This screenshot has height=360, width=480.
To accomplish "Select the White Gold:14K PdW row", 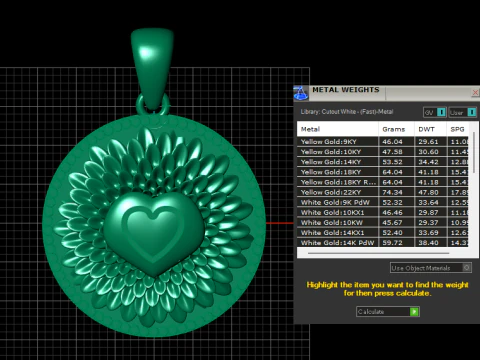I will (x=382, y=242).
